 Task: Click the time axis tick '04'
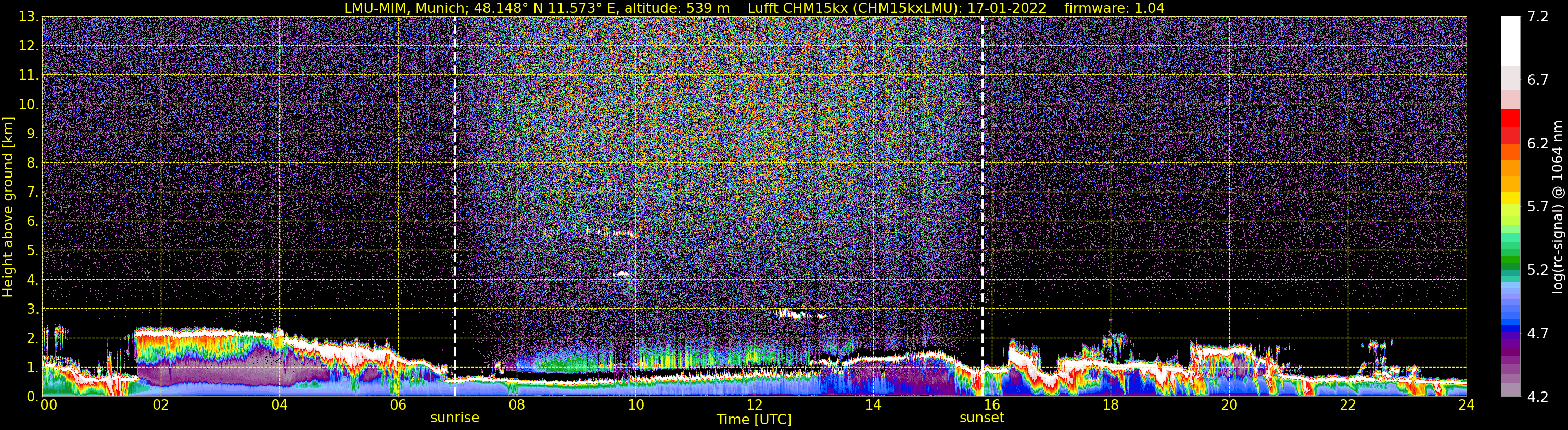point(279,405)
